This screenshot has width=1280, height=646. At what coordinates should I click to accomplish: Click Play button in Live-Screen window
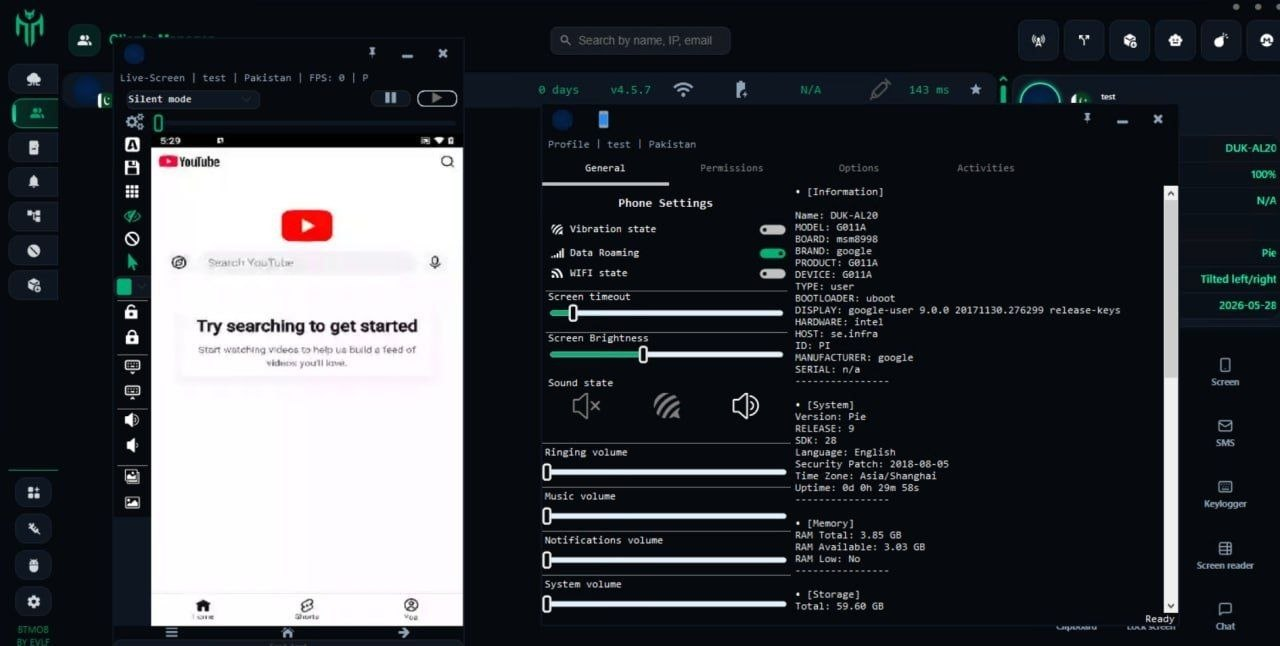[437, 98]
